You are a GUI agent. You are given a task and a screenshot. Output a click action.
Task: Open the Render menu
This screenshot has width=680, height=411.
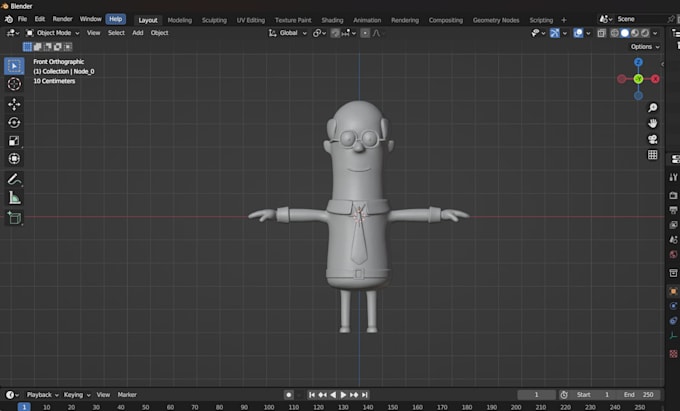point(62,19)
